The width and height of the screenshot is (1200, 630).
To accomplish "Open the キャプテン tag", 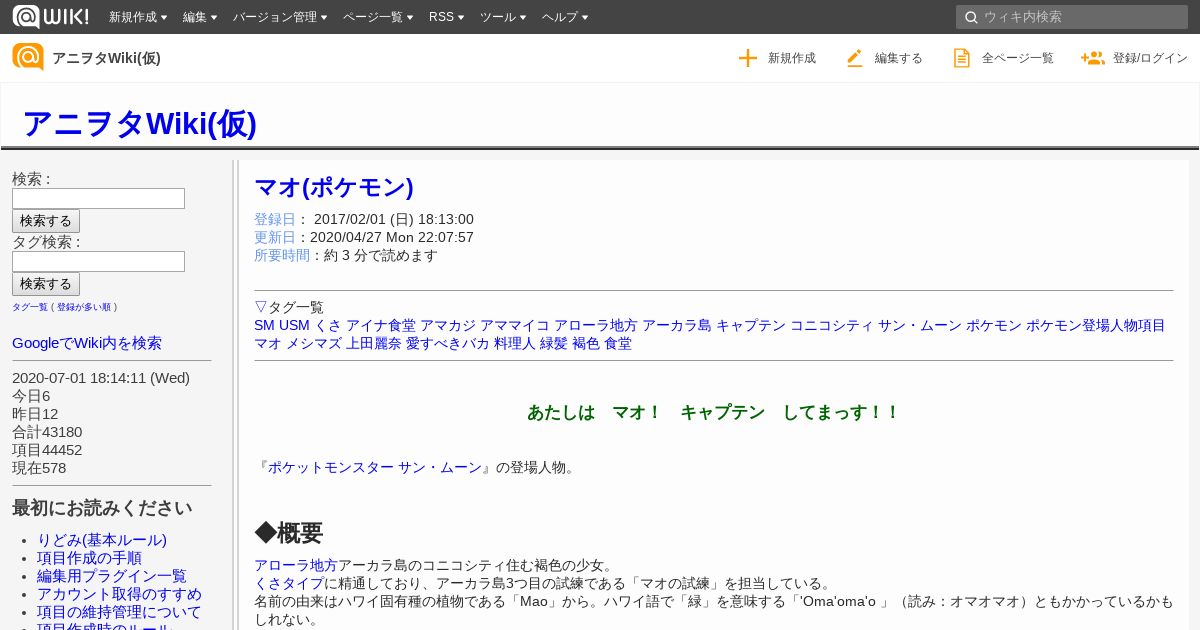I will tap(751, 325).
